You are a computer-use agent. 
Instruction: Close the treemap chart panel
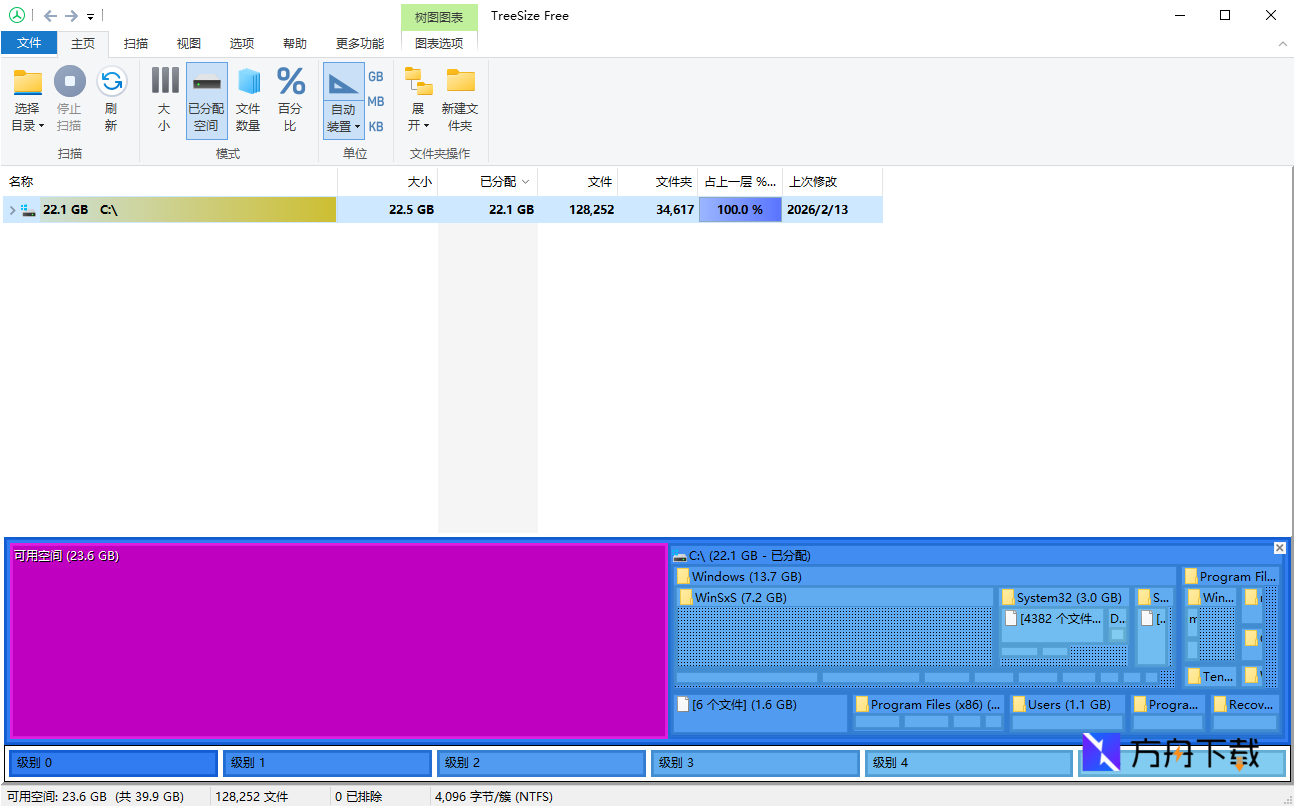[x=1279, y=548]
